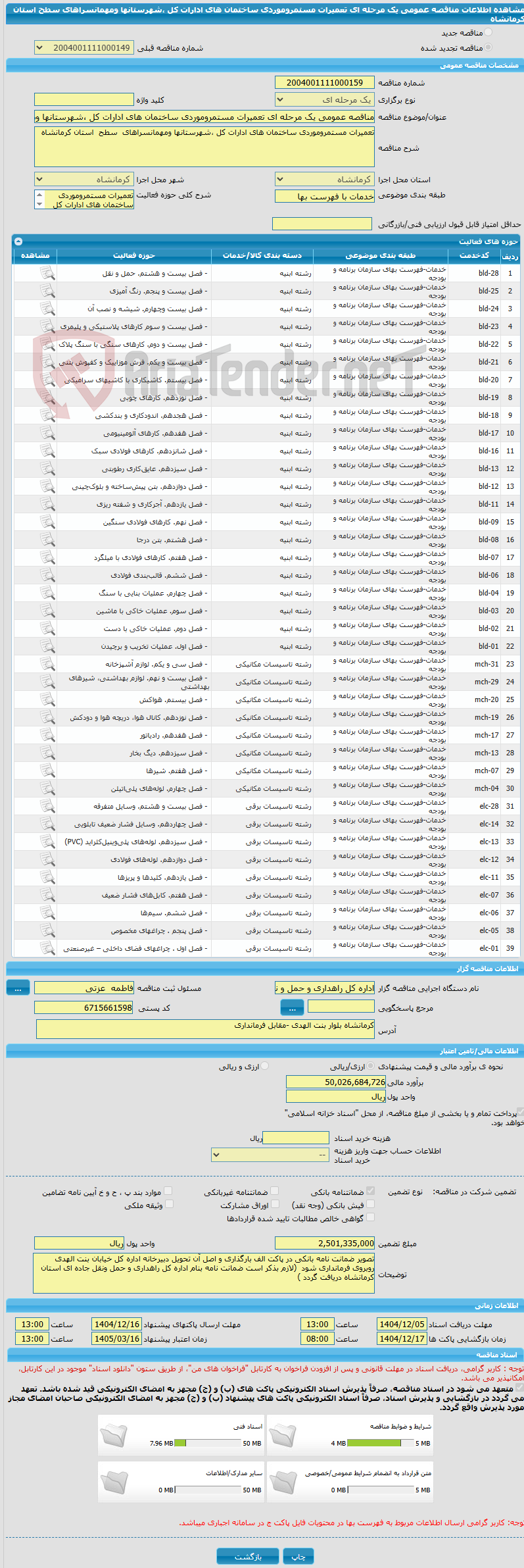Viewport: 524px width, 1568px height.
Task: Click the مشاهده column header
Action: click(36, 255)
